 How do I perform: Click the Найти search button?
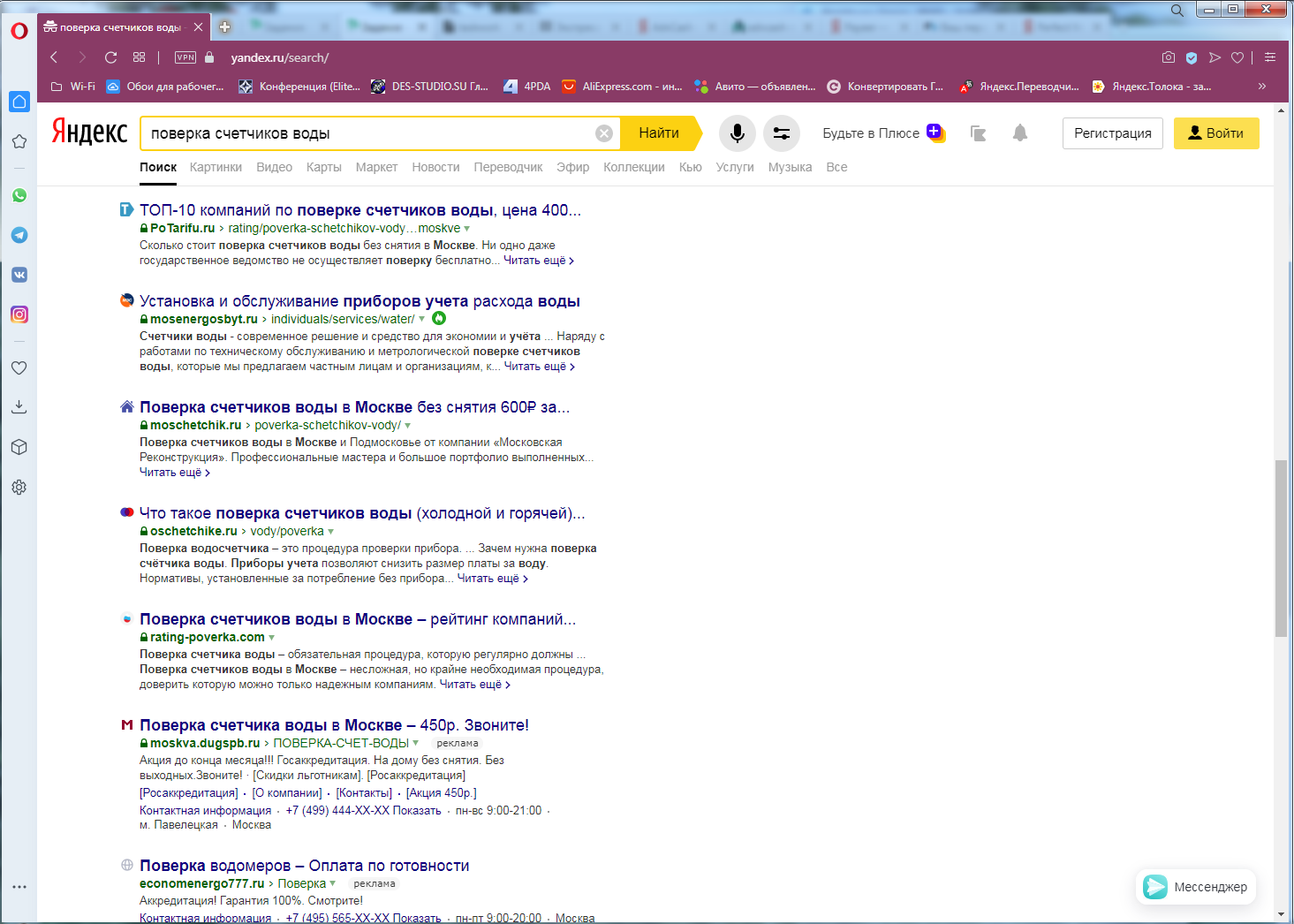pyautogui.click(x=659, y=133)
